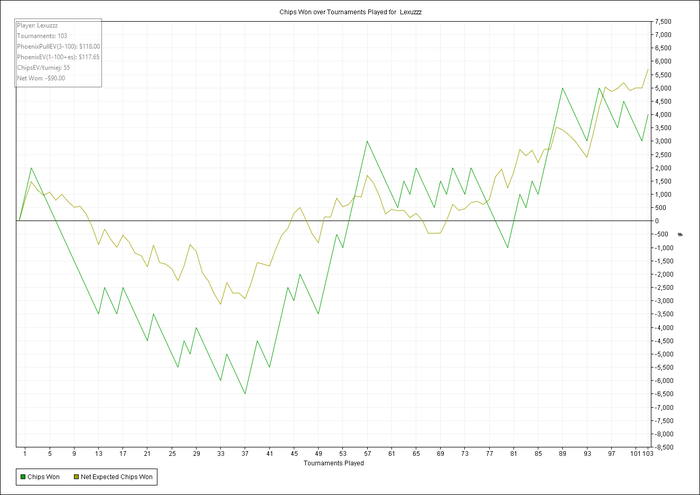
Task: Click the x-axis label 49
Action: point(318,453)
